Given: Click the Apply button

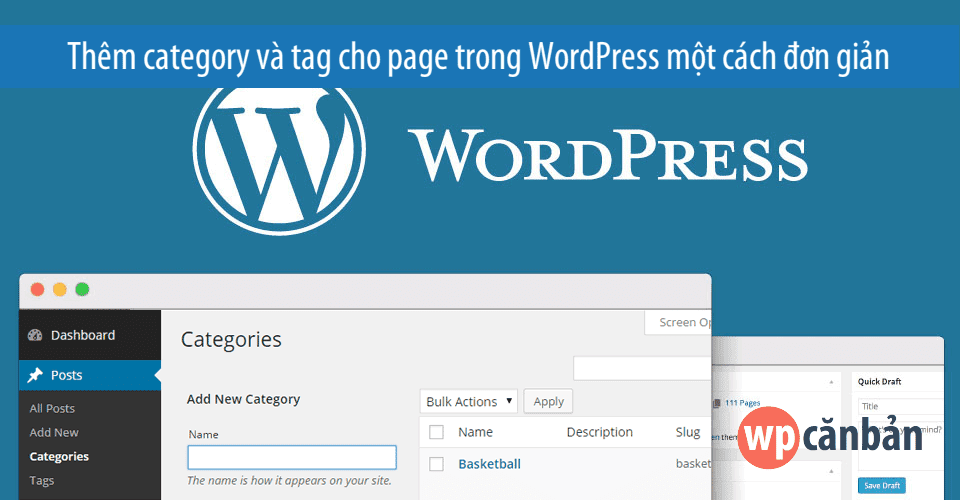Looking at the screenshot, I should pos(548,401).
